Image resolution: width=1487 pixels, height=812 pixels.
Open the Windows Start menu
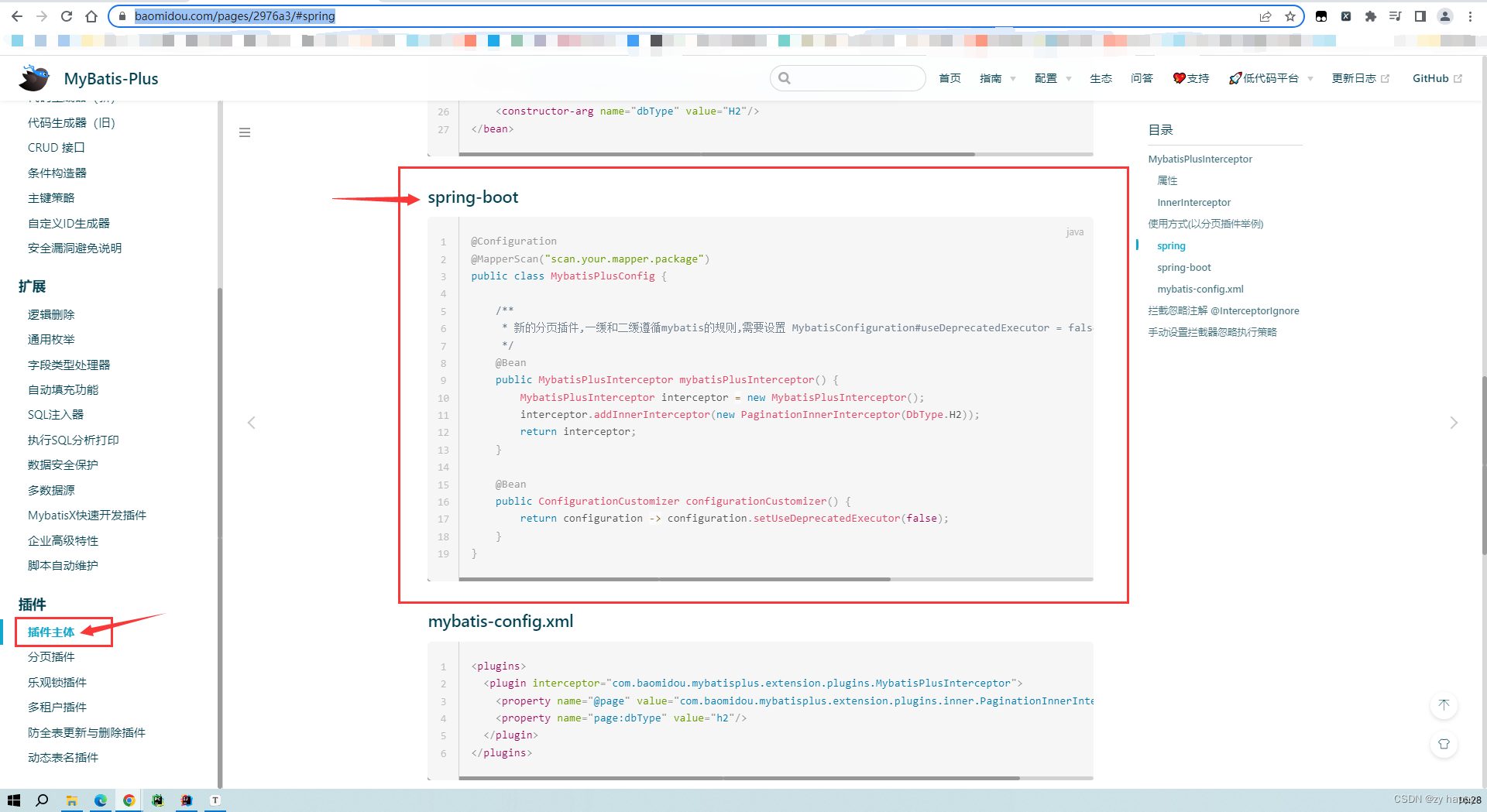point(14,800)
